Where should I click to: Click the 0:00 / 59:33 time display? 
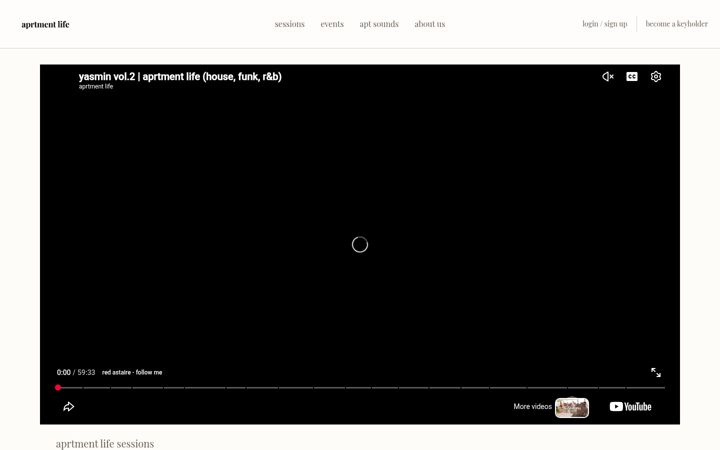click(x=76, y=372)
